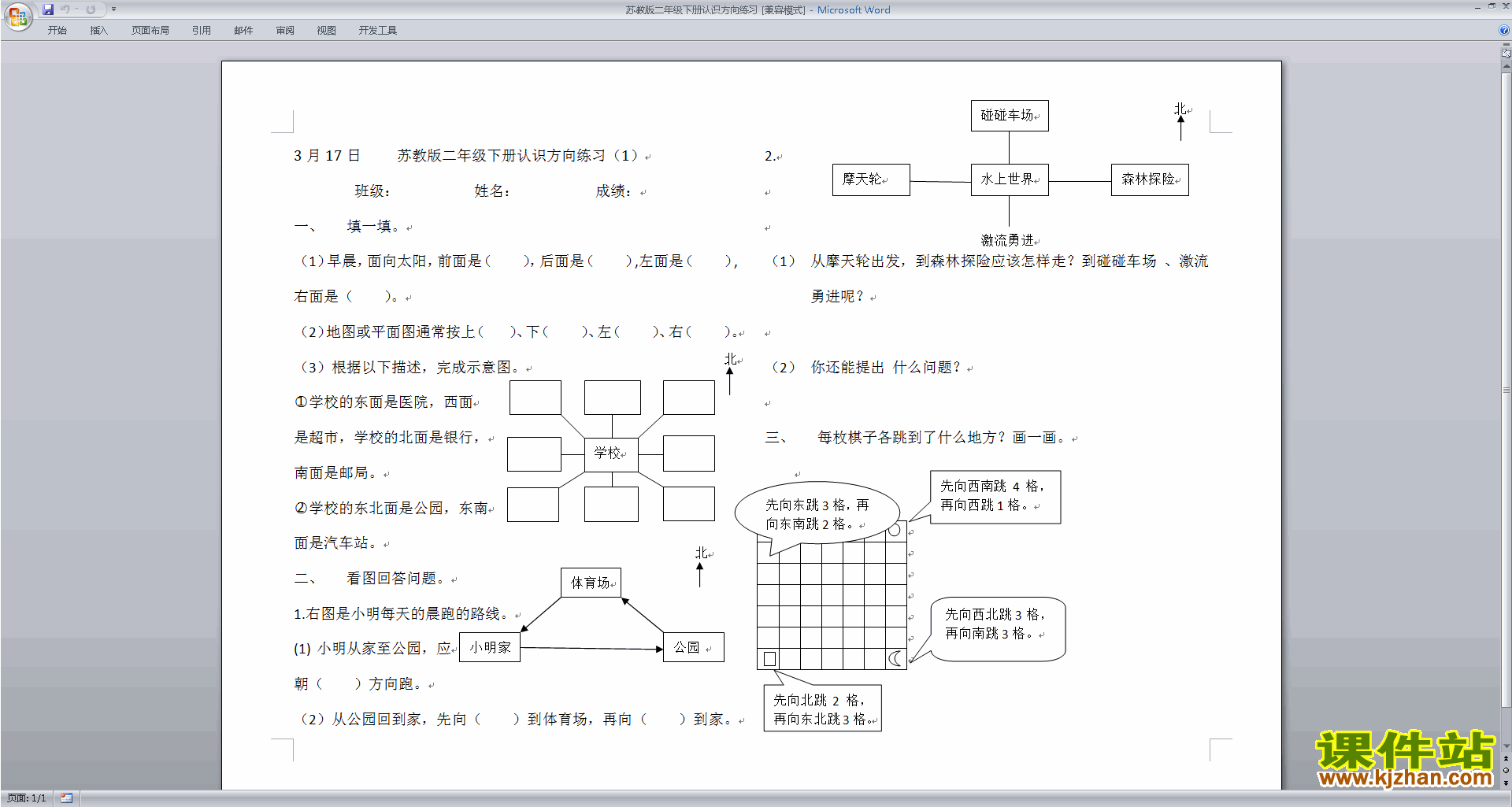The image size is (1512, 807).
Task: Click the 体育场 text box
Action: tap(591, 583)
